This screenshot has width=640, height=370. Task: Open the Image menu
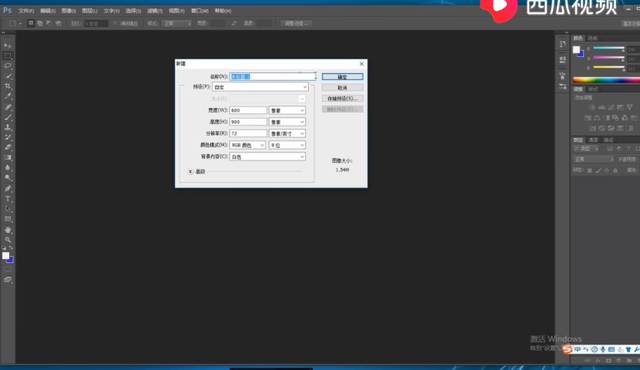point(69,11)
